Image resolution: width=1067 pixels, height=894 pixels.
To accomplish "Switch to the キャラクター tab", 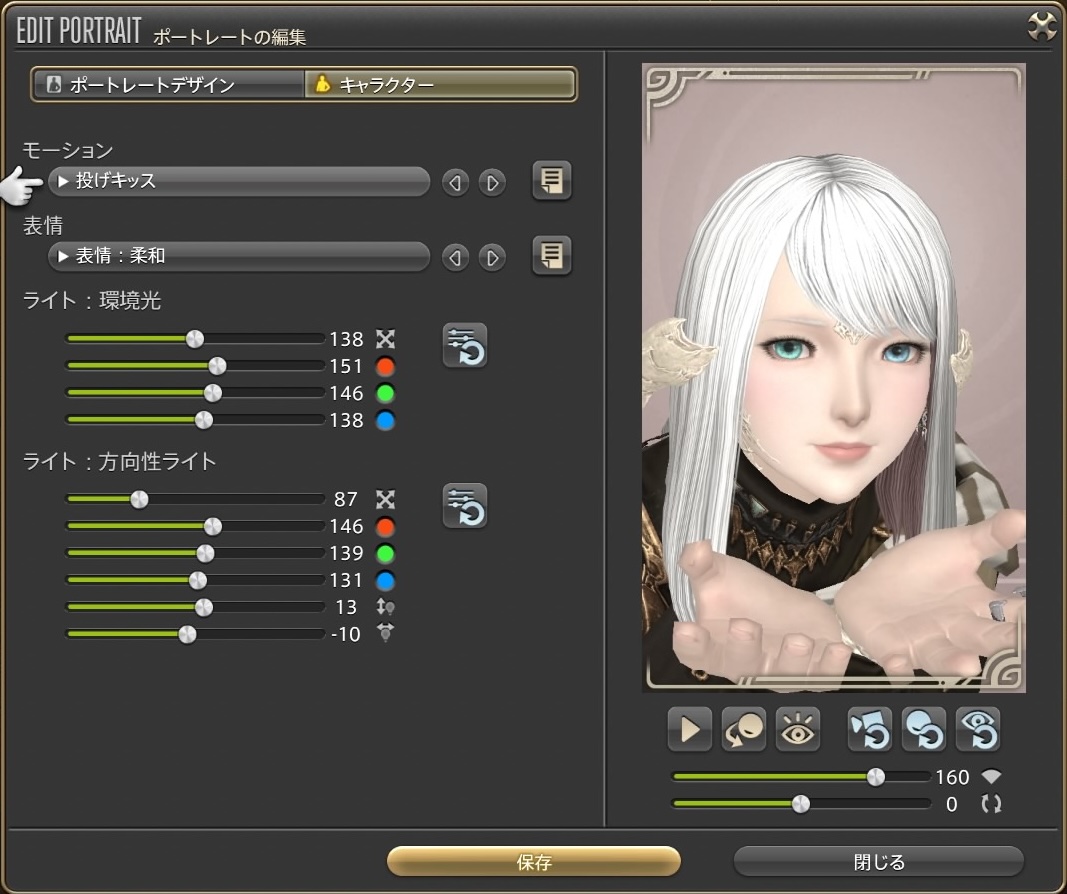I will [x=440, y=85].
